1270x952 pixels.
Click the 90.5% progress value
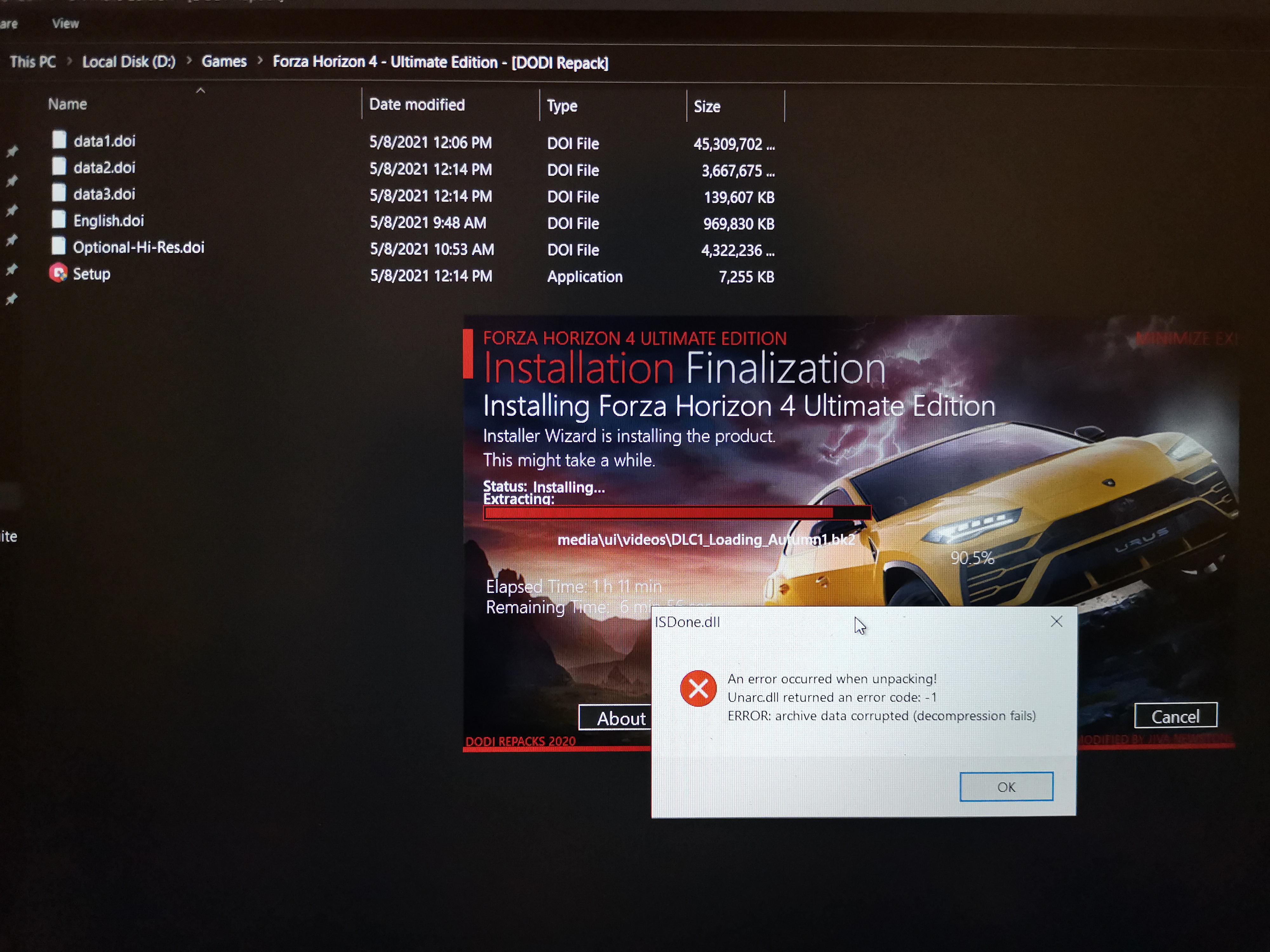coord(972,558)
